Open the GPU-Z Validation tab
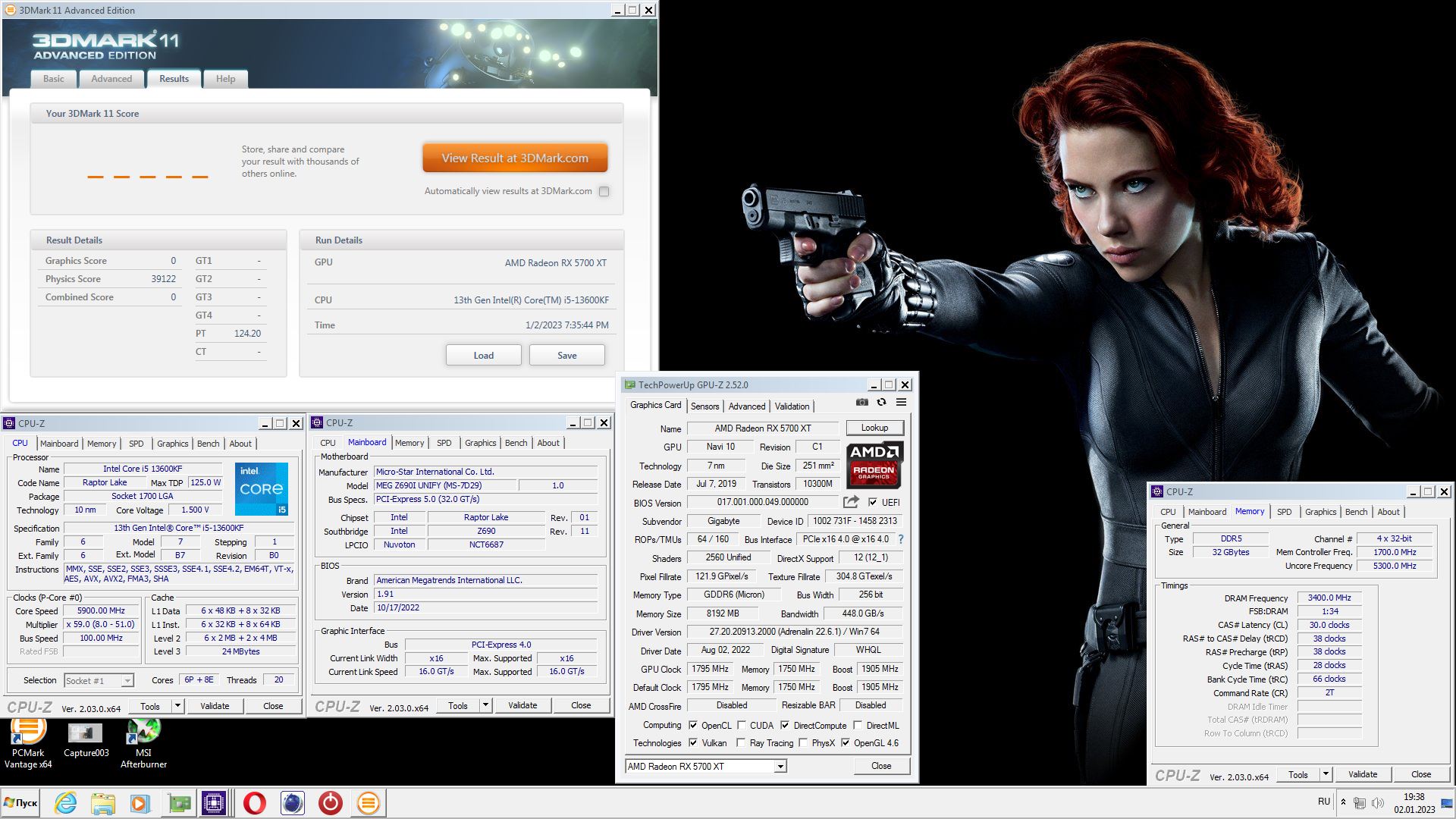This screenshot has height=819, width=1456. coord(792,406)
